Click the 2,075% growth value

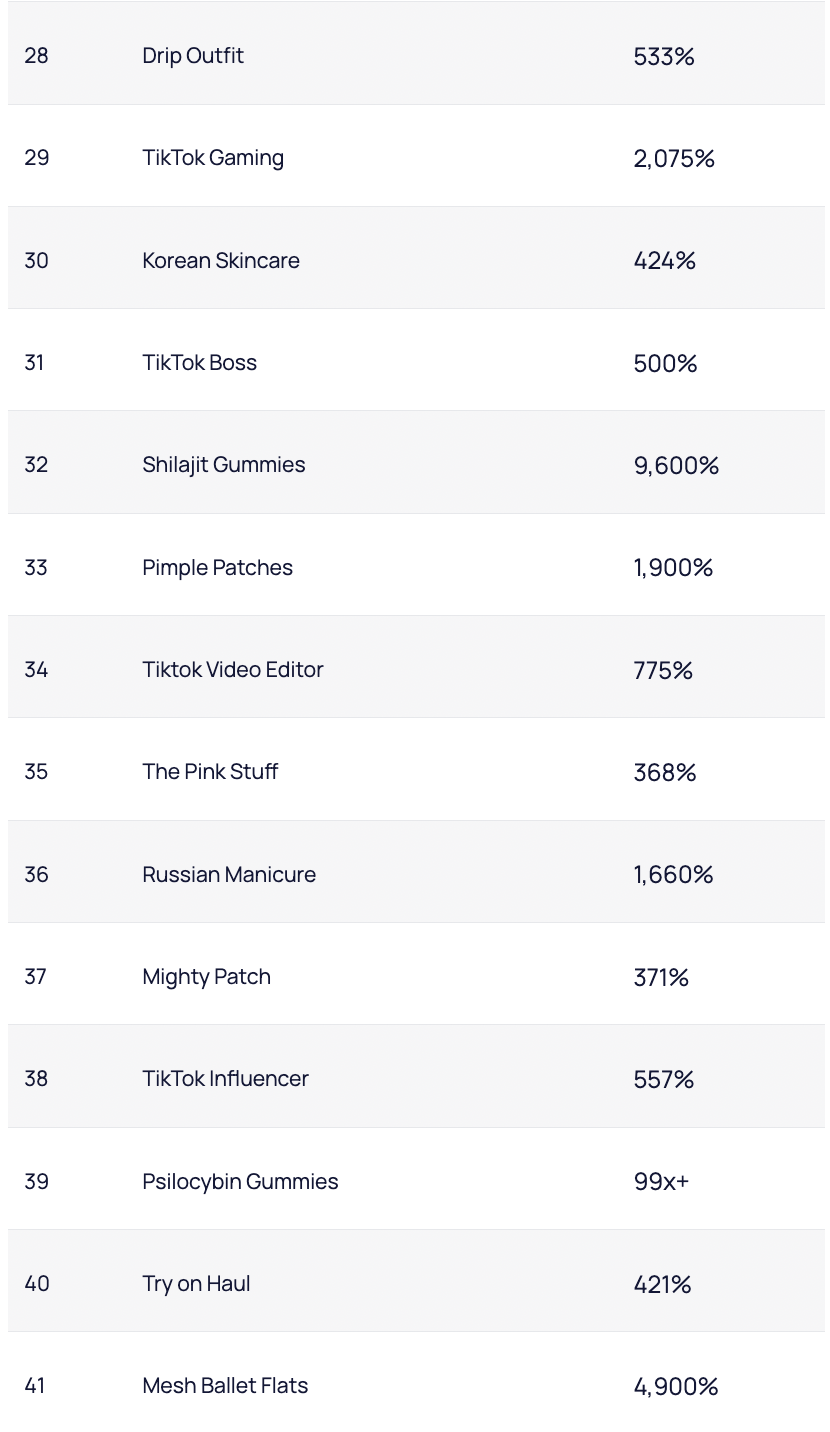click(675, 158)
